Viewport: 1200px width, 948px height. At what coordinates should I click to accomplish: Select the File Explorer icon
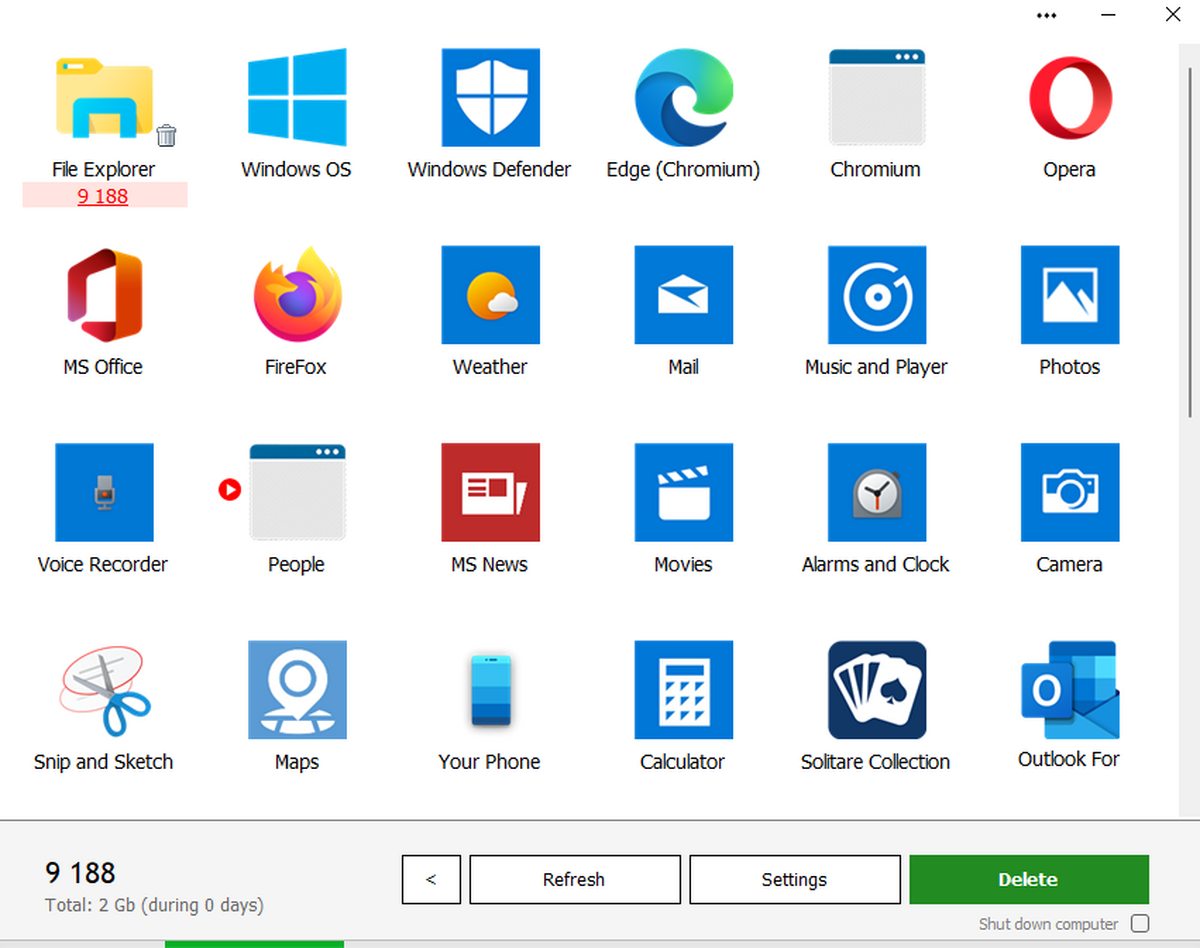(x=104, y=97)
